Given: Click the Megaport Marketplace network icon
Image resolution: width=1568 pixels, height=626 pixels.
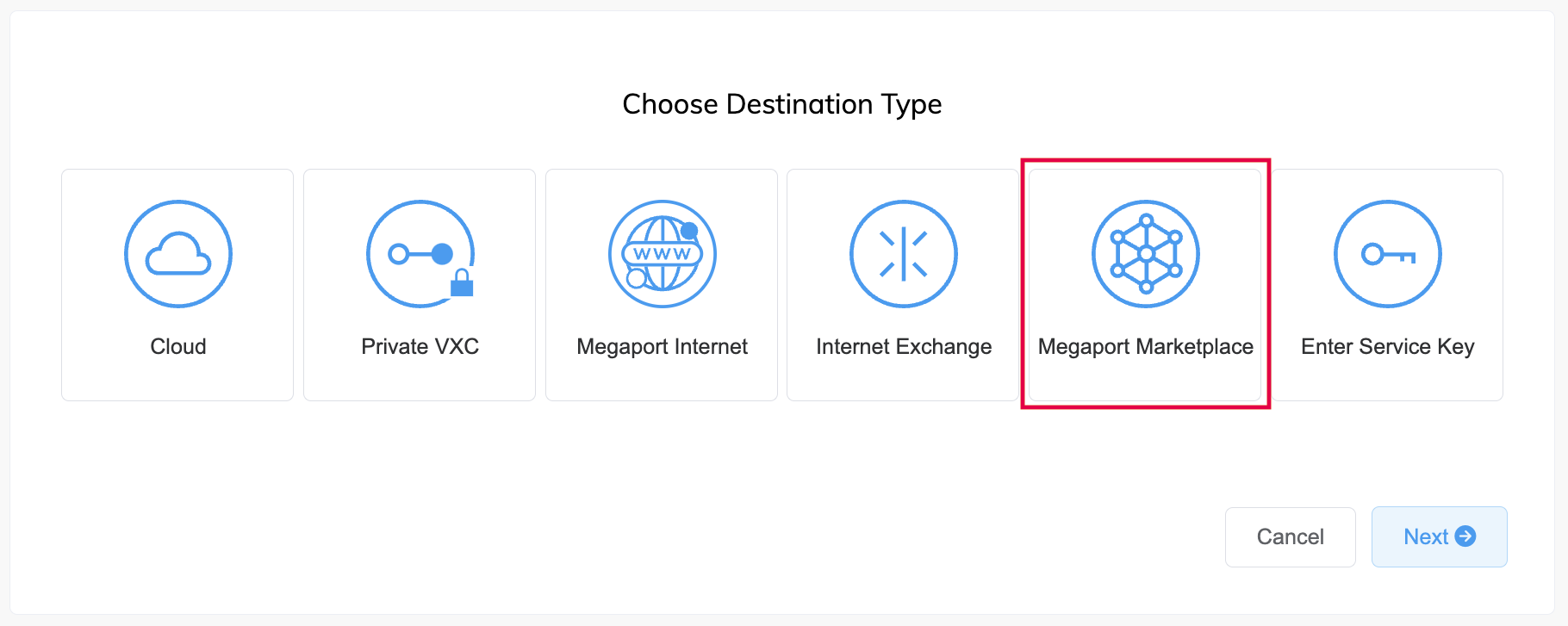Looking at the screenshot, I should point(1145,253).
